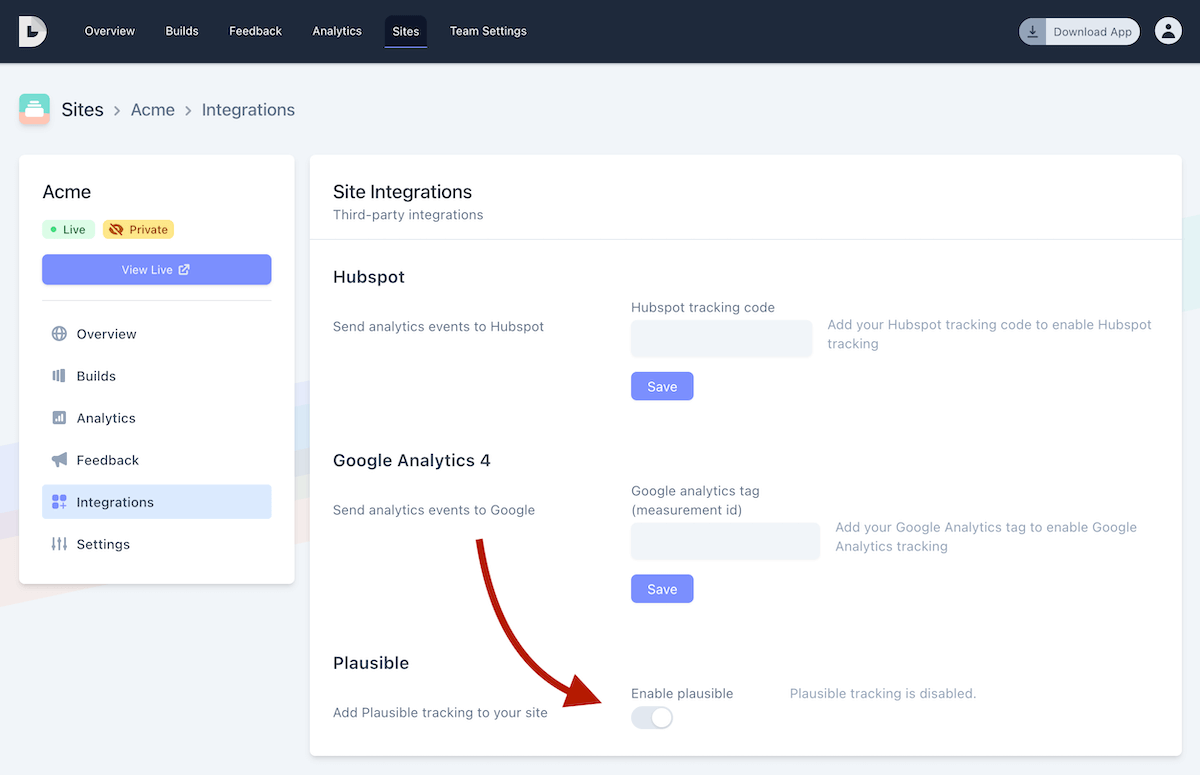Click the Private badge with eye-slash icon
Viewport: 1200px width, 775px height.
click(x=138, y=229)
